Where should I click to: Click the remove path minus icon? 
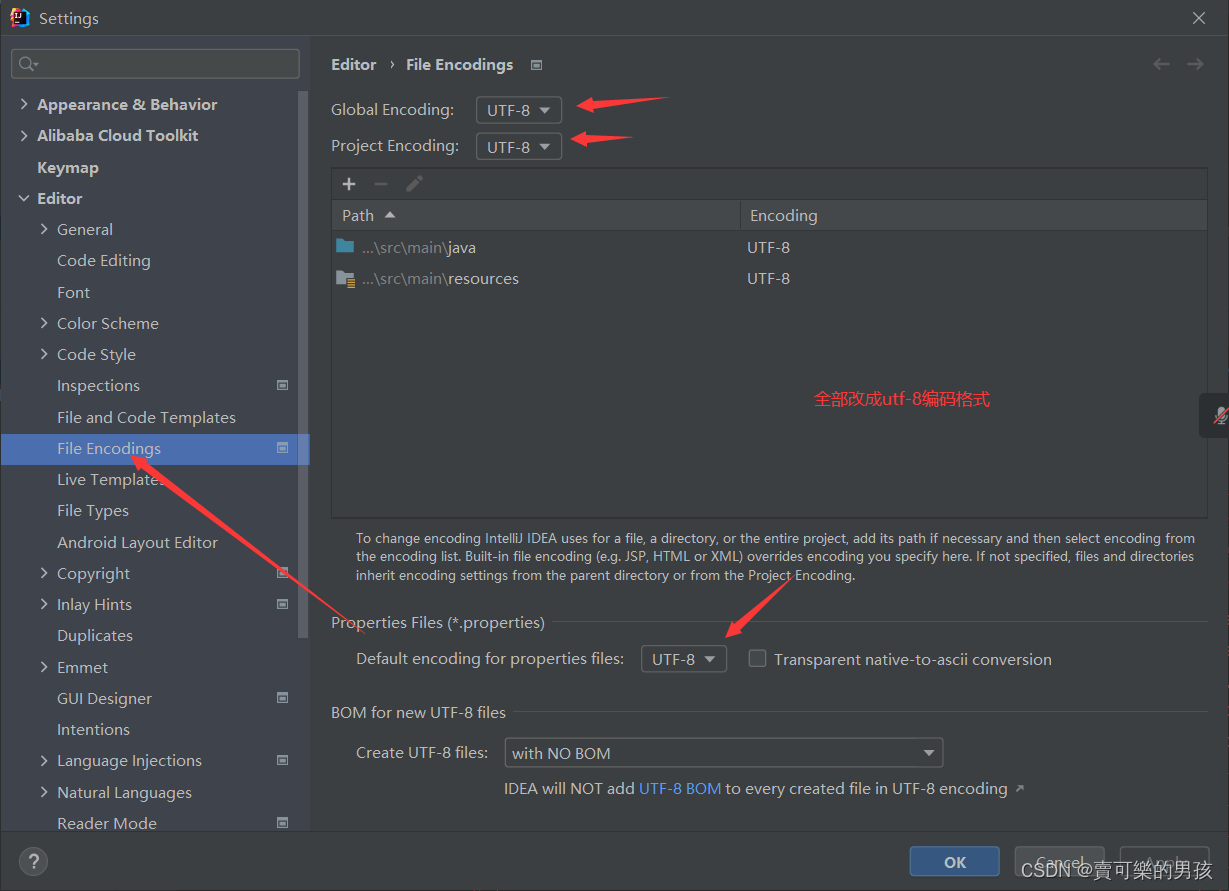[381, 184]
